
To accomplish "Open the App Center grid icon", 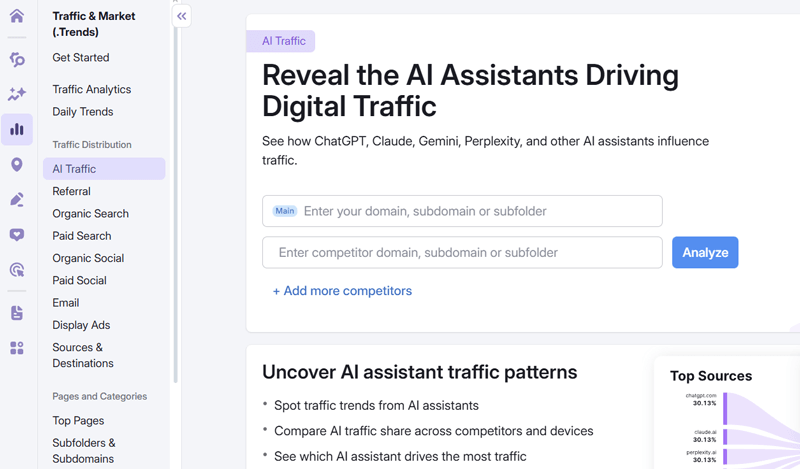I will click(x=17, y=348).
